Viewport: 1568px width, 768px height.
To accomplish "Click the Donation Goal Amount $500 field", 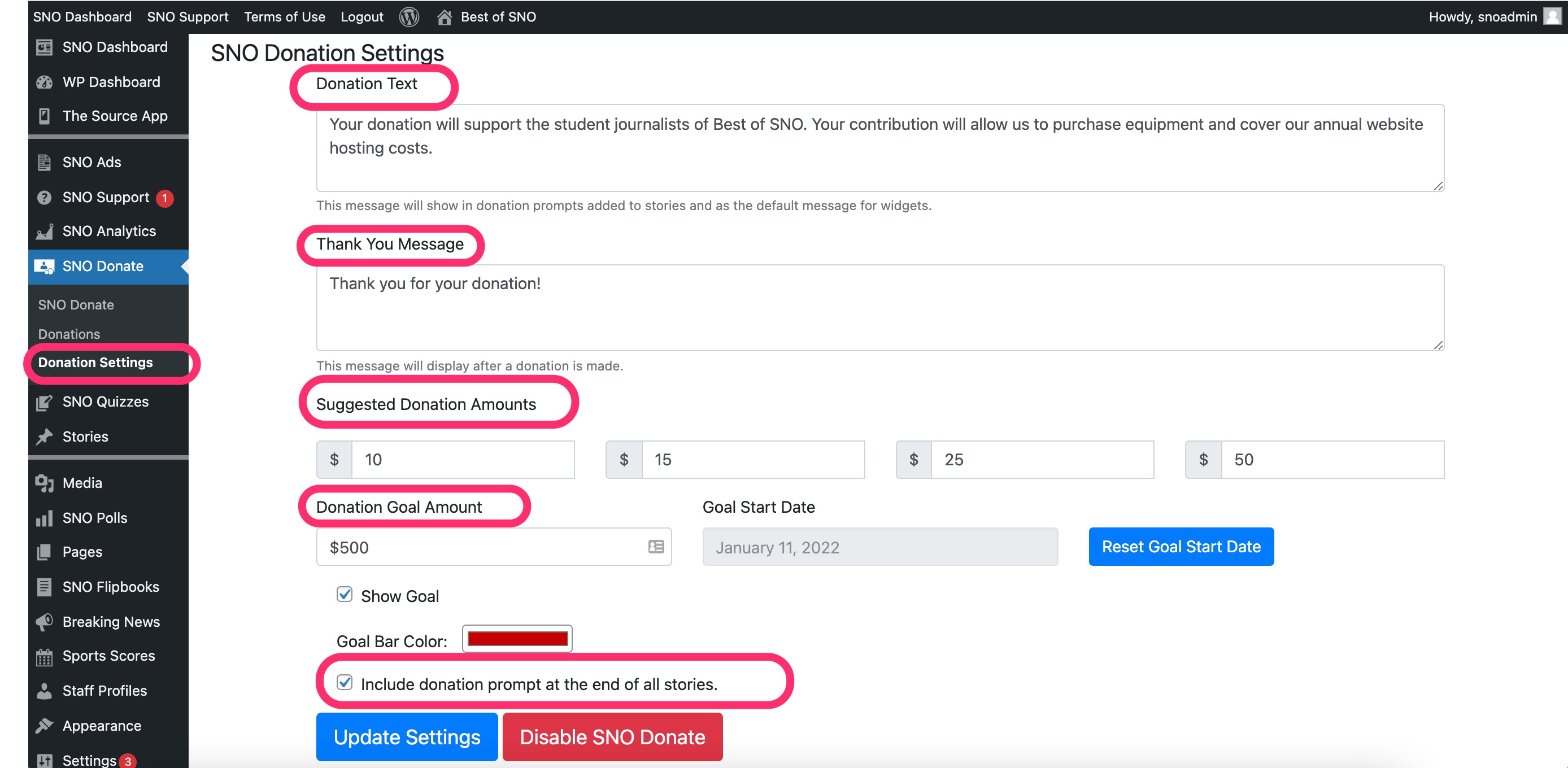I will [494, 547].
